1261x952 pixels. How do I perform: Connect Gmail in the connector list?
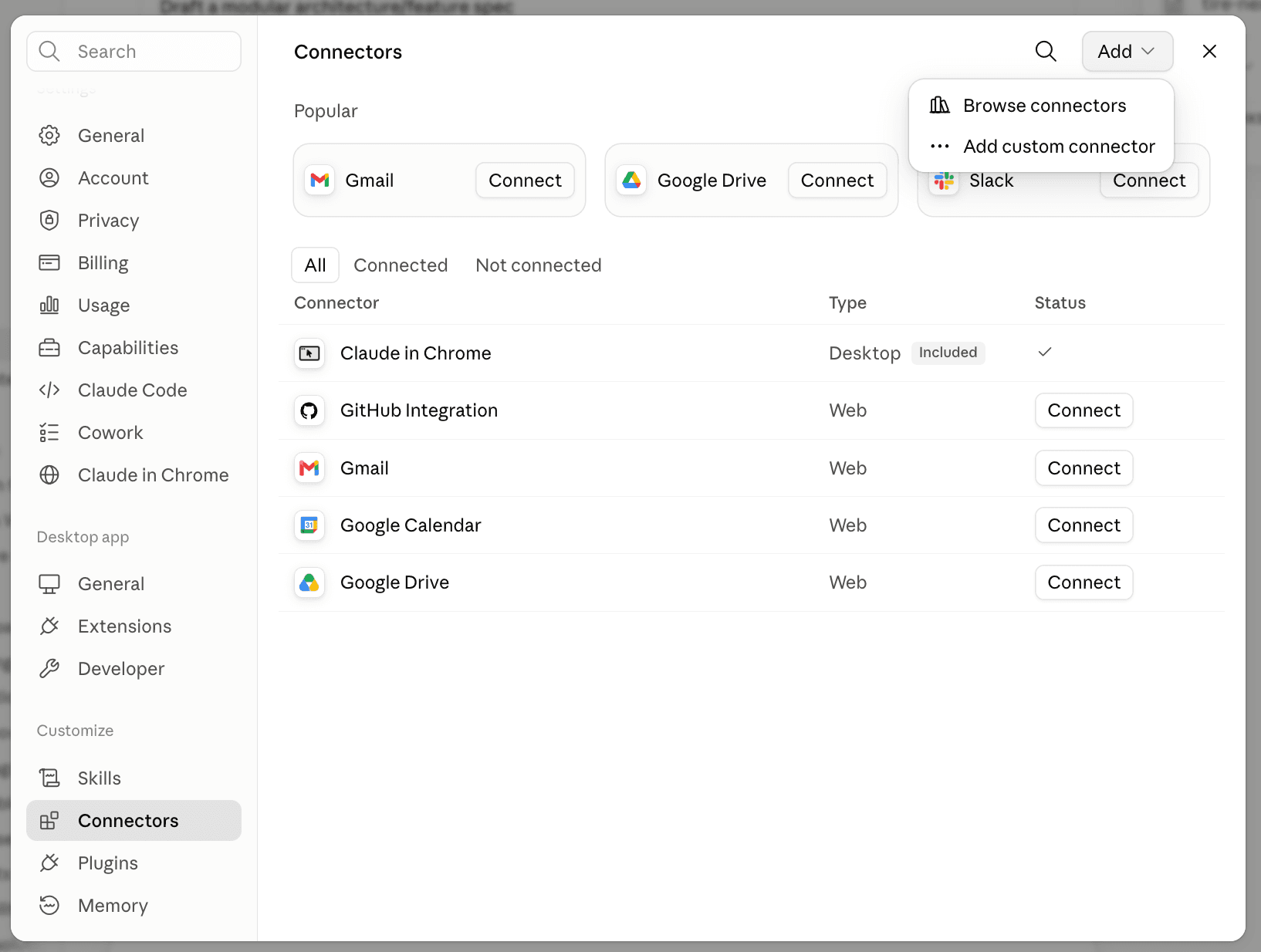coord(1084,468)
